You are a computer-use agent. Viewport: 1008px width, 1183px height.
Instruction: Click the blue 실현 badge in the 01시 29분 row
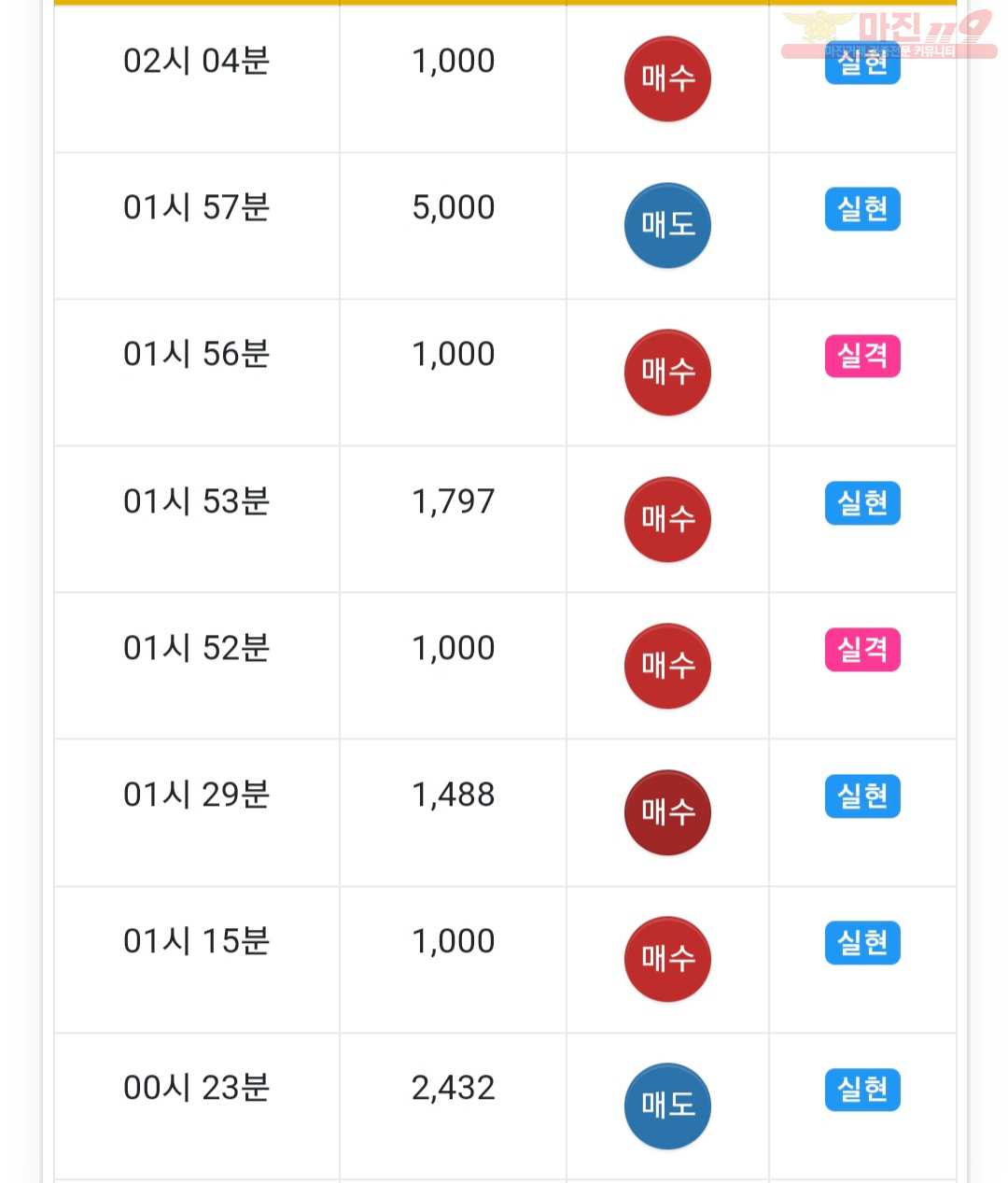tap(862, 796)
